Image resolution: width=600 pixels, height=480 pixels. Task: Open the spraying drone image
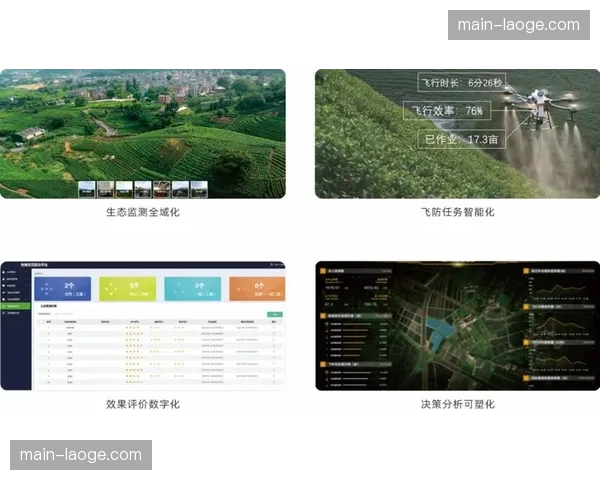click(x=457, y=134)
